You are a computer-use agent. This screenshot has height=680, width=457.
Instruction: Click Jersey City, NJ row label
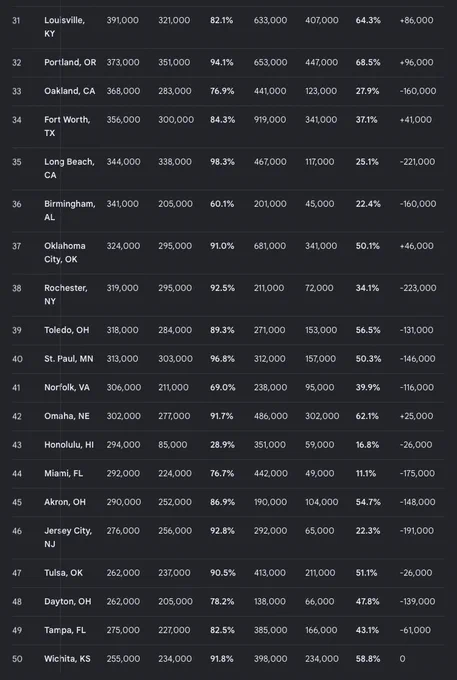click(x=68, y=537)
